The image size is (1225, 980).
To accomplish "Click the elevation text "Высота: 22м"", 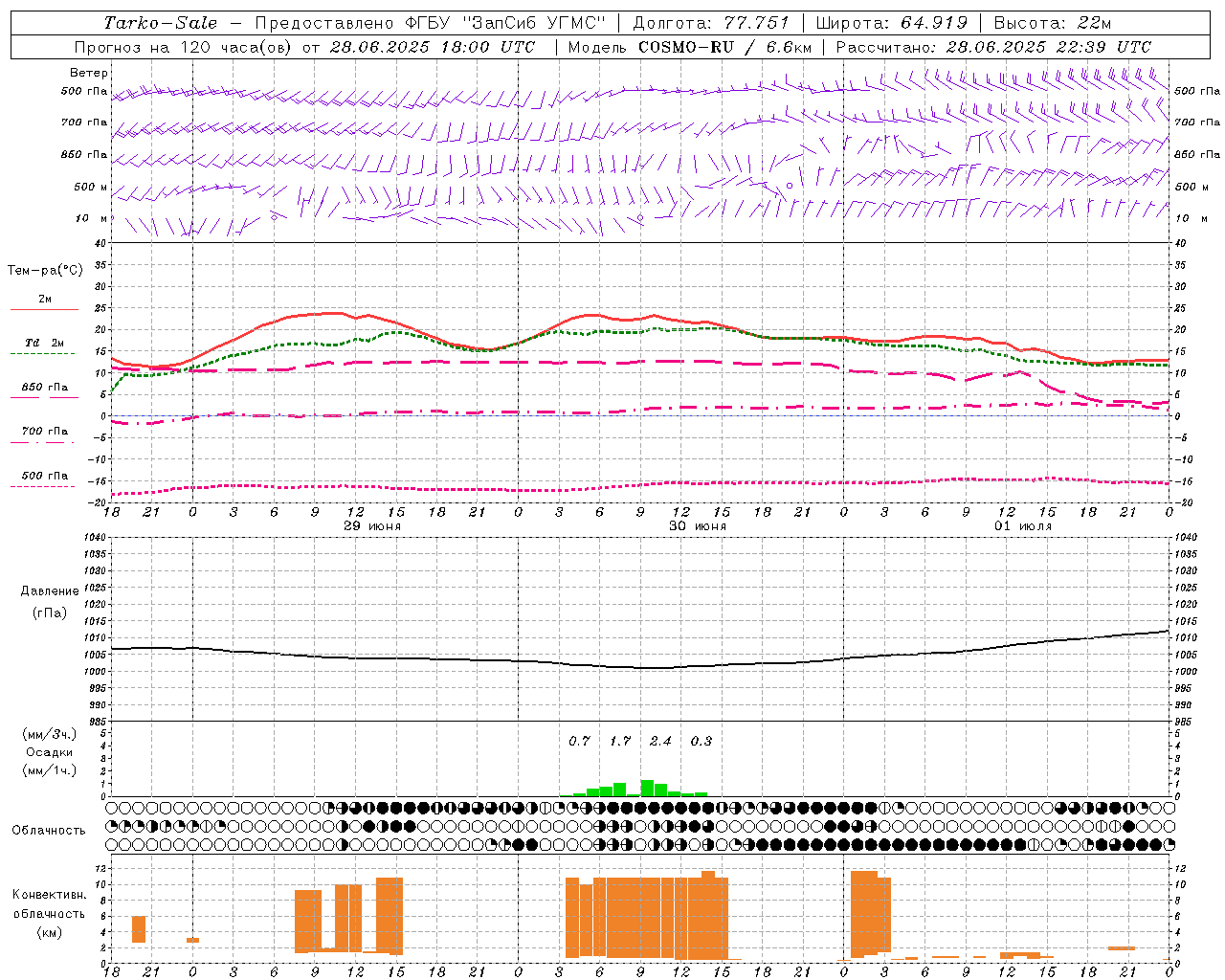I will coord(1053,23).
